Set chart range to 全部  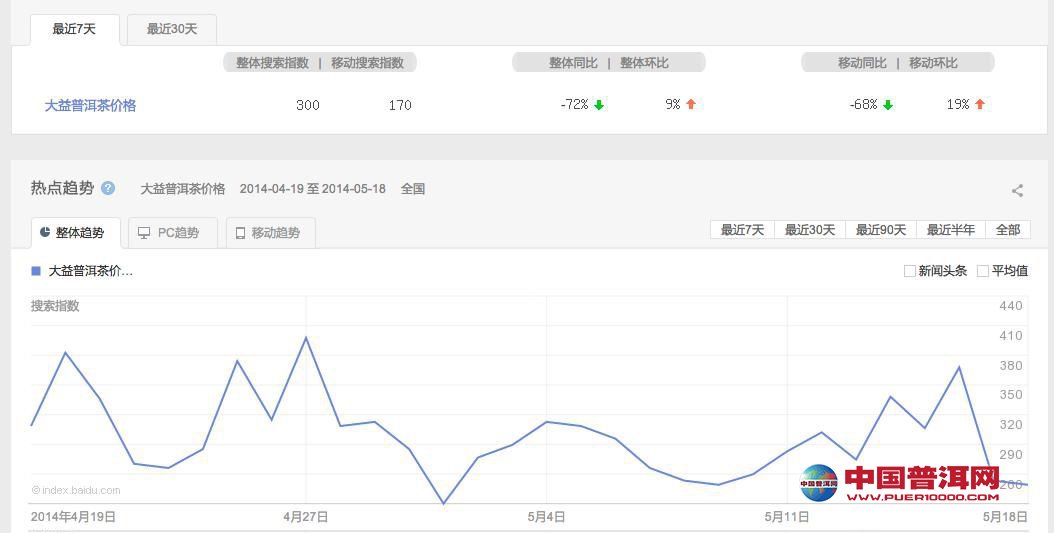(x=1008, y=230)
